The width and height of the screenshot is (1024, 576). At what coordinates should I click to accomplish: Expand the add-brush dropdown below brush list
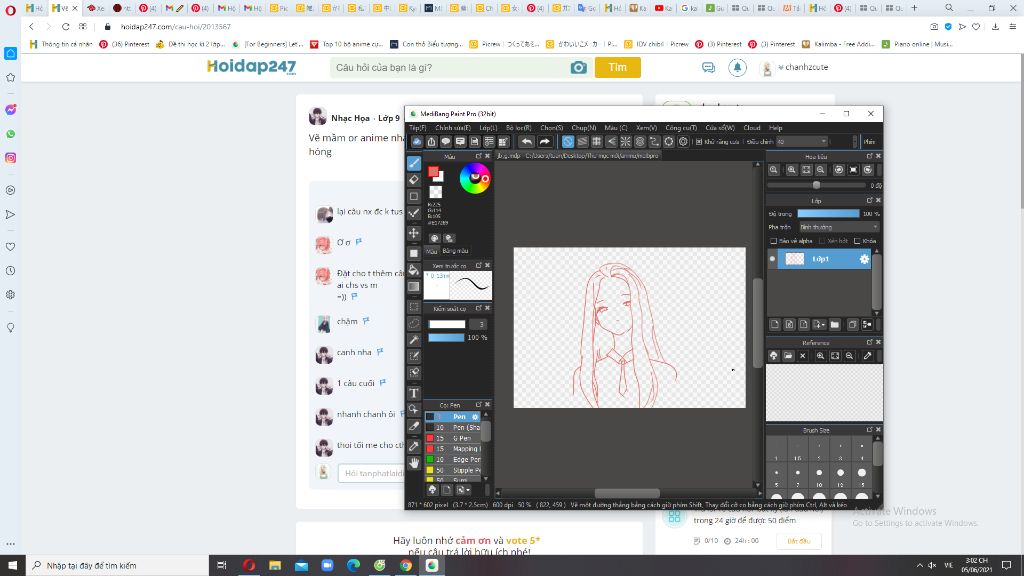point(463,490)
